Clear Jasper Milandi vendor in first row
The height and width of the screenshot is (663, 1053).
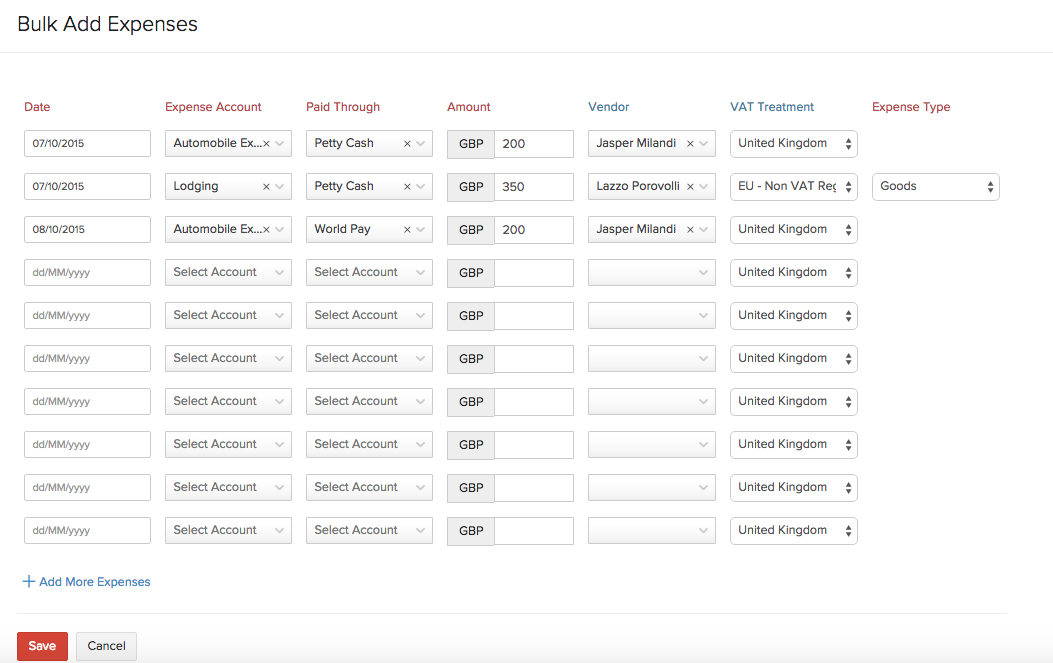coord(690,144)
